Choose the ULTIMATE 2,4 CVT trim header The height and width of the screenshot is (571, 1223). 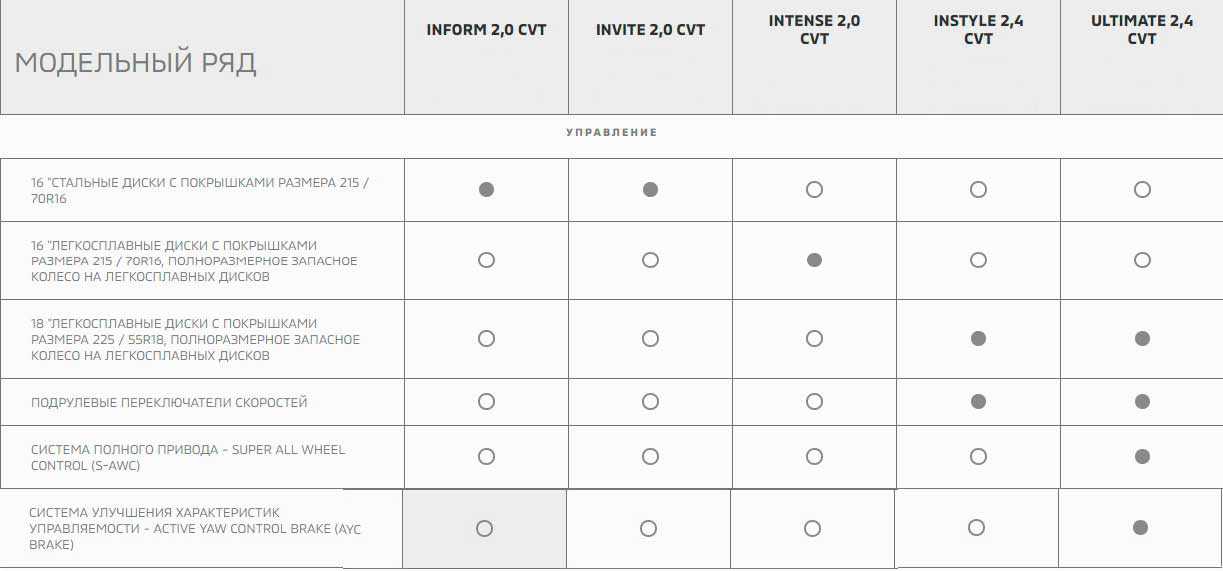[1142, 29]
